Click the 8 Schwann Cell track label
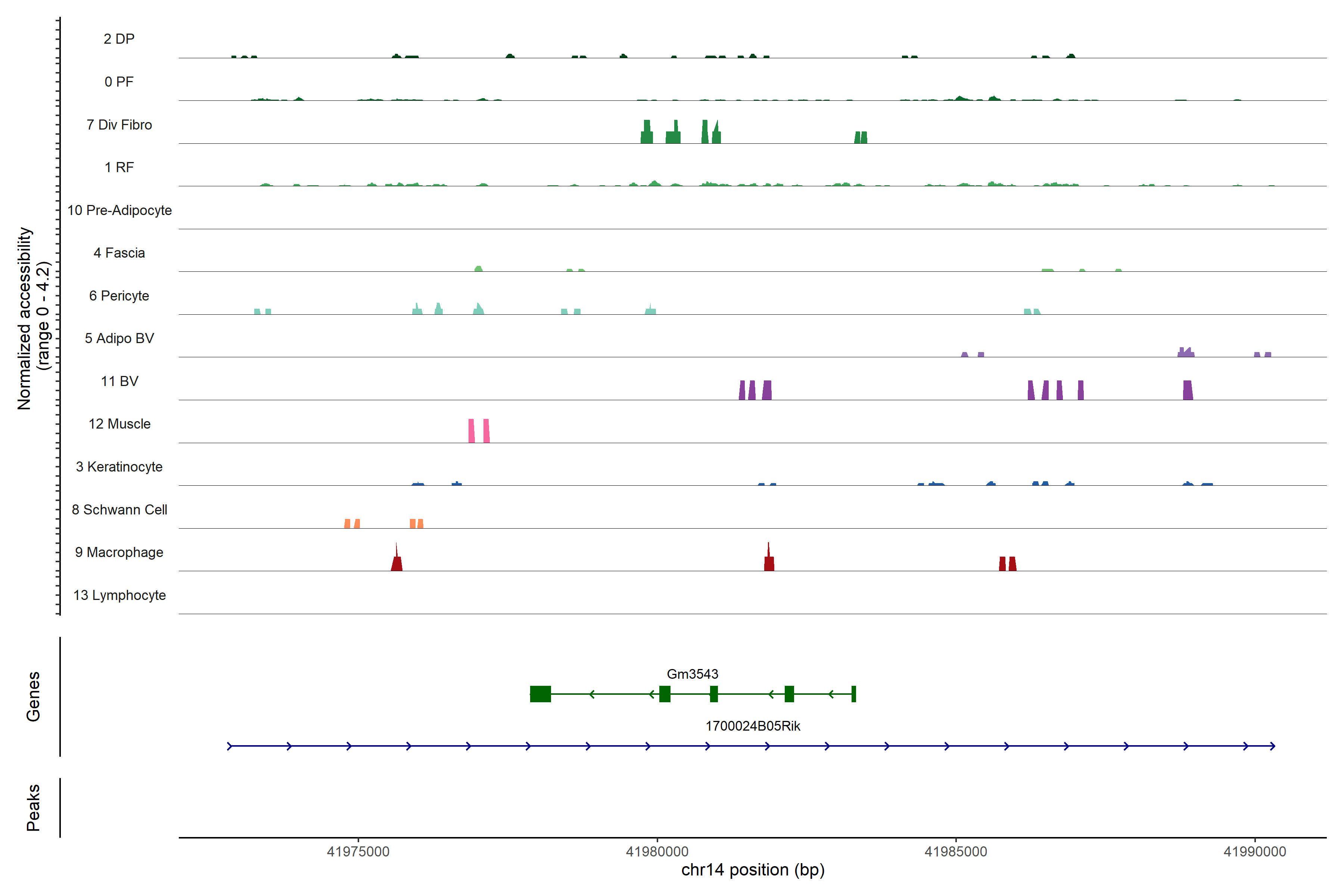This screenshot has height=896, width=1344. click(119, 509)
